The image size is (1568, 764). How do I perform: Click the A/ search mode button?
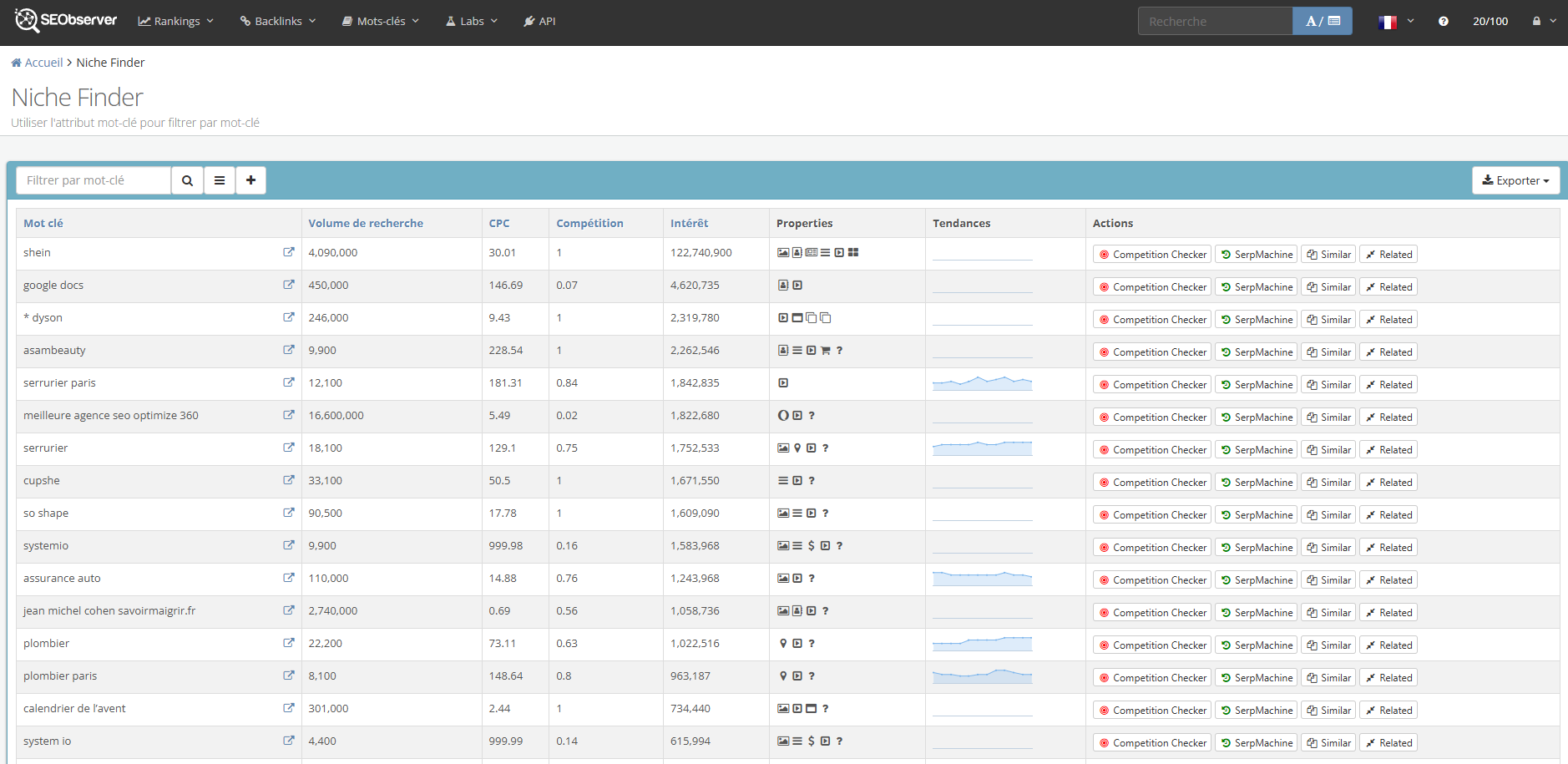pyautogui.click(x=1323, y=22)
